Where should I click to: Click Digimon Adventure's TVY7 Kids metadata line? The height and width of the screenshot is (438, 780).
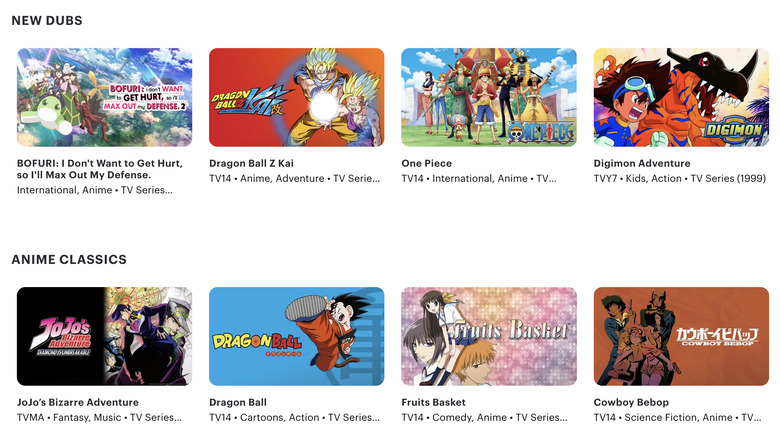point(680,178)
